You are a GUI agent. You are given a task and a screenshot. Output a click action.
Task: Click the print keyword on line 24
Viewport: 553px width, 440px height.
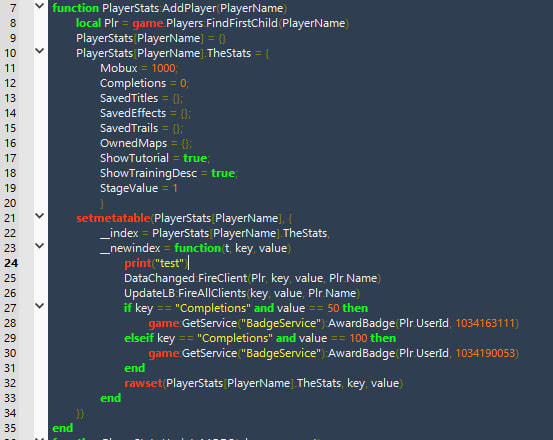click(138, 263)
